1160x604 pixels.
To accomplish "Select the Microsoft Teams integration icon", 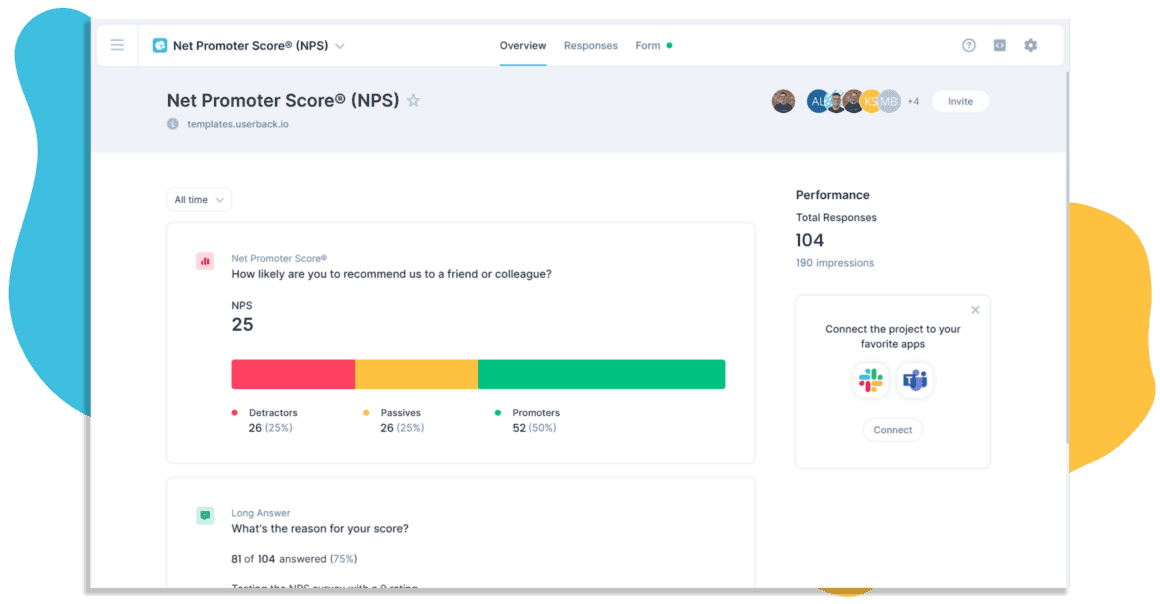I will tap(915, 381).
